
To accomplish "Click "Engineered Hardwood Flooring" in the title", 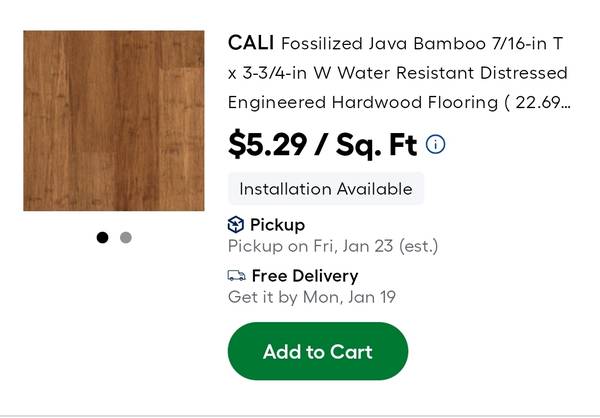I will point(362,102).
